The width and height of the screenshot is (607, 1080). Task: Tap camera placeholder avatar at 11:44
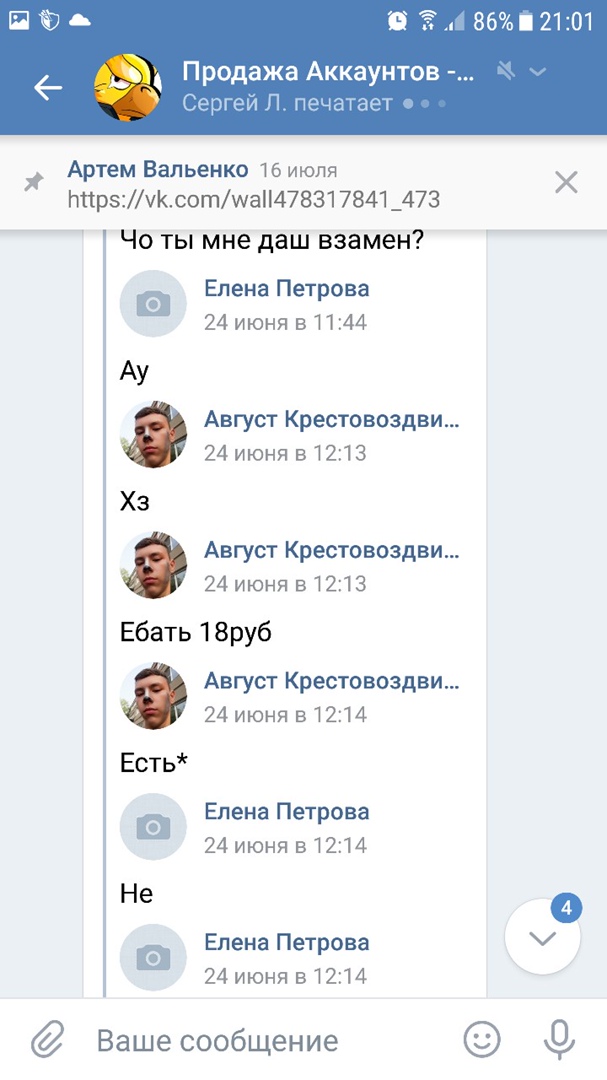(x=153, y=304)
